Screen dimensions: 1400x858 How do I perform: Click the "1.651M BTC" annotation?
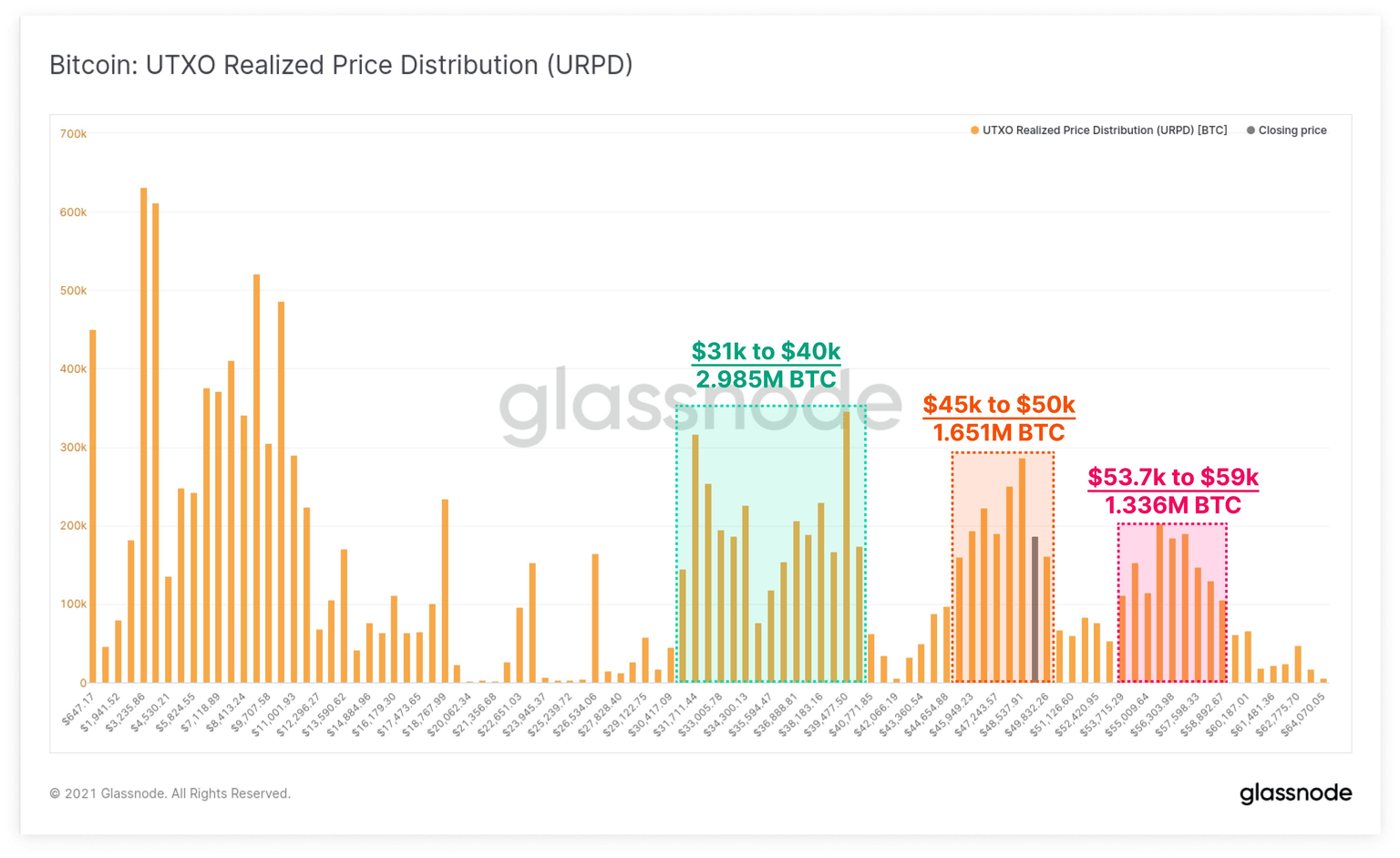point(998,432)
